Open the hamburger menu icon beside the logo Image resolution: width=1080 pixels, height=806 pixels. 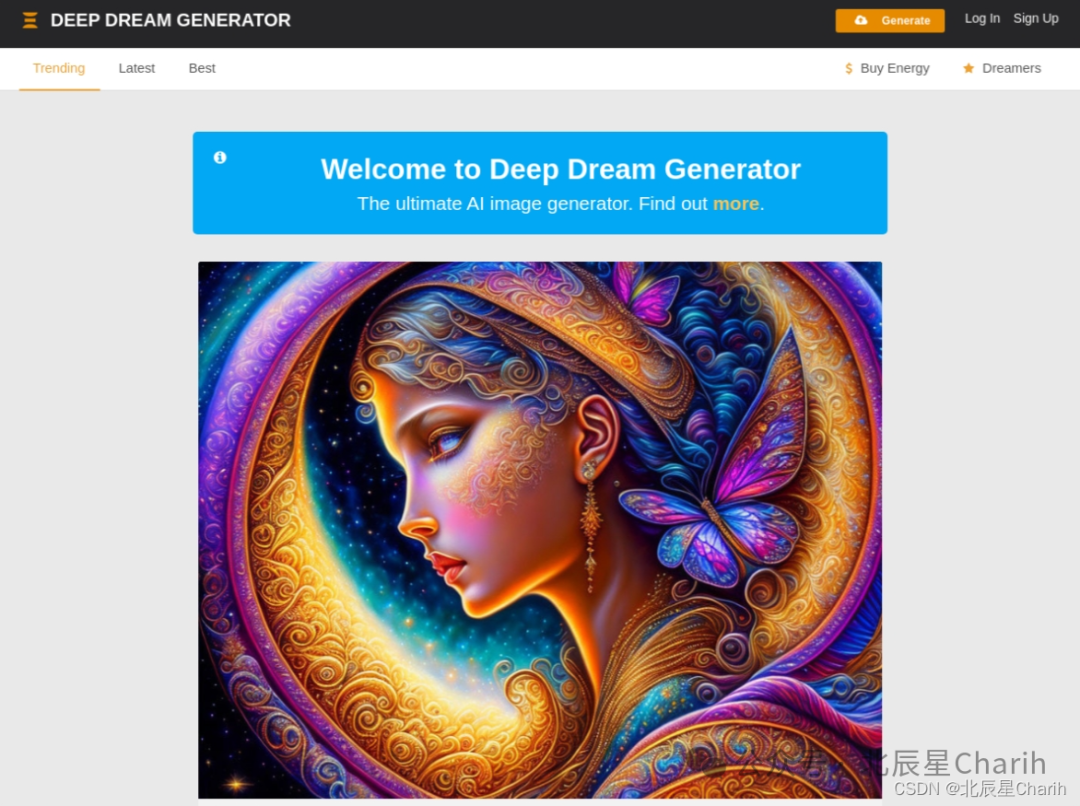30,20
